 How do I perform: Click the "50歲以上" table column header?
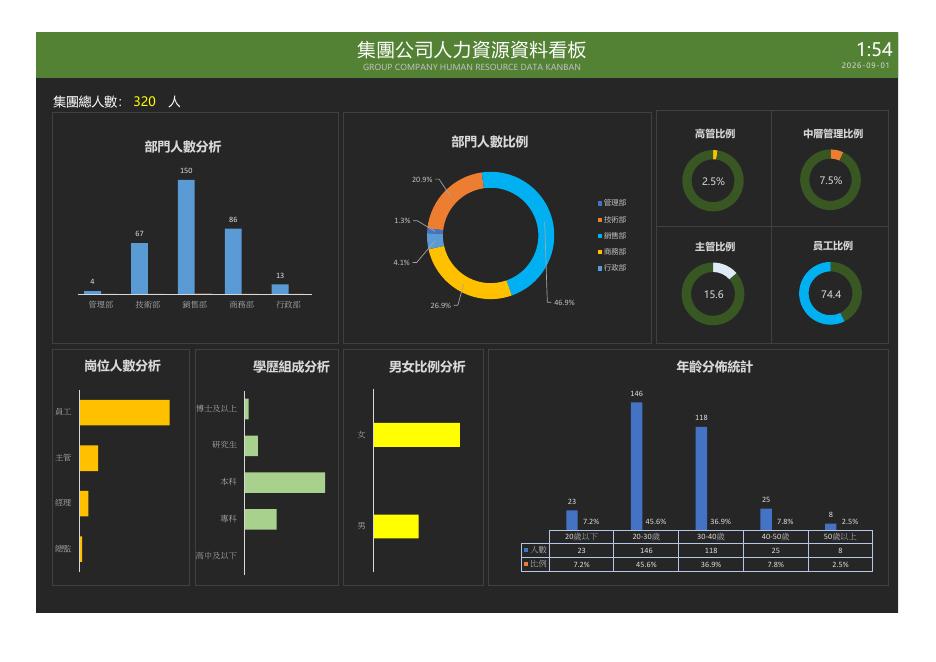click(x=840, y=537)
